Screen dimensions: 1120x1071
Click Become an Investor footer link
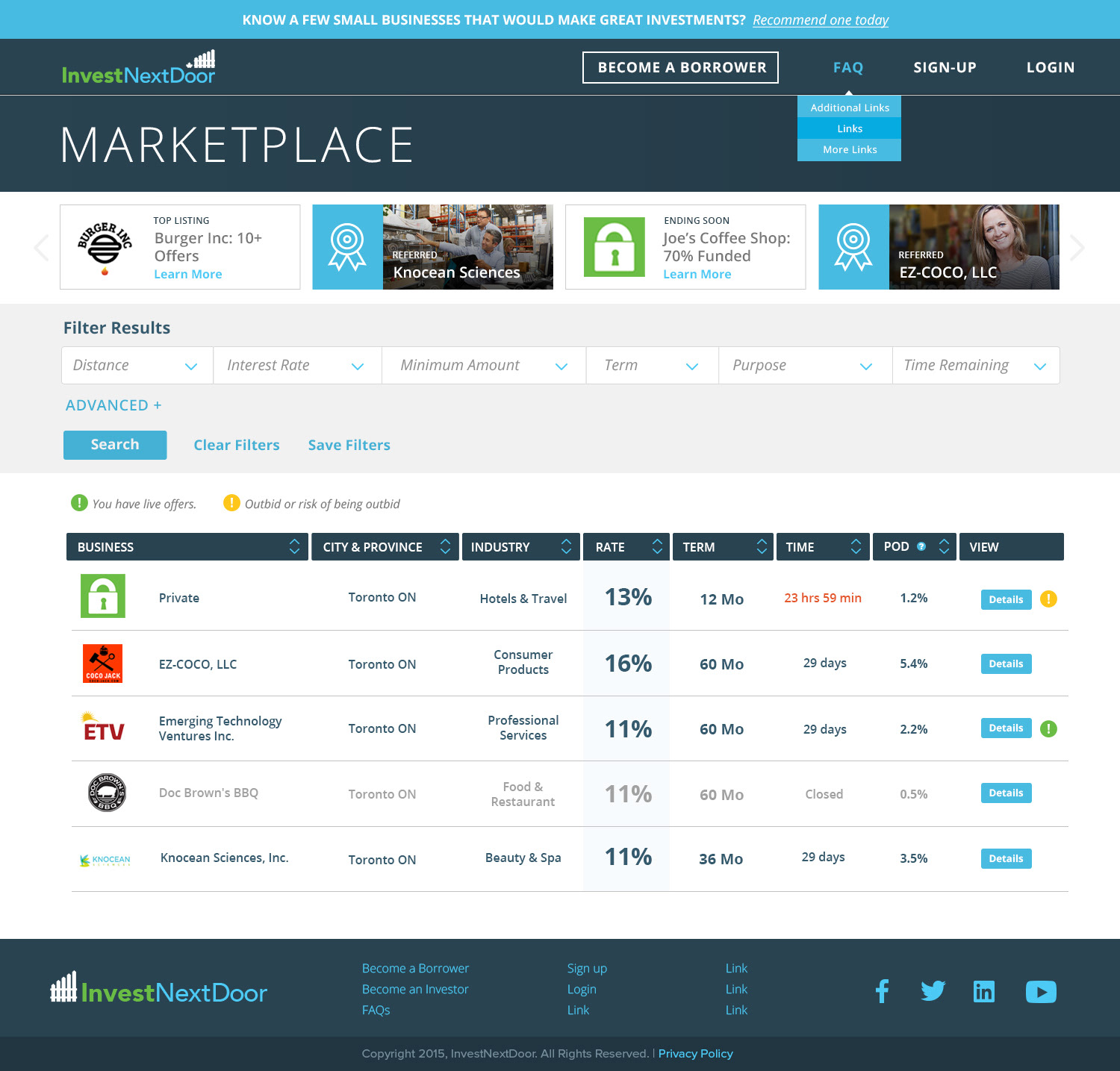(x=415, y=989)
